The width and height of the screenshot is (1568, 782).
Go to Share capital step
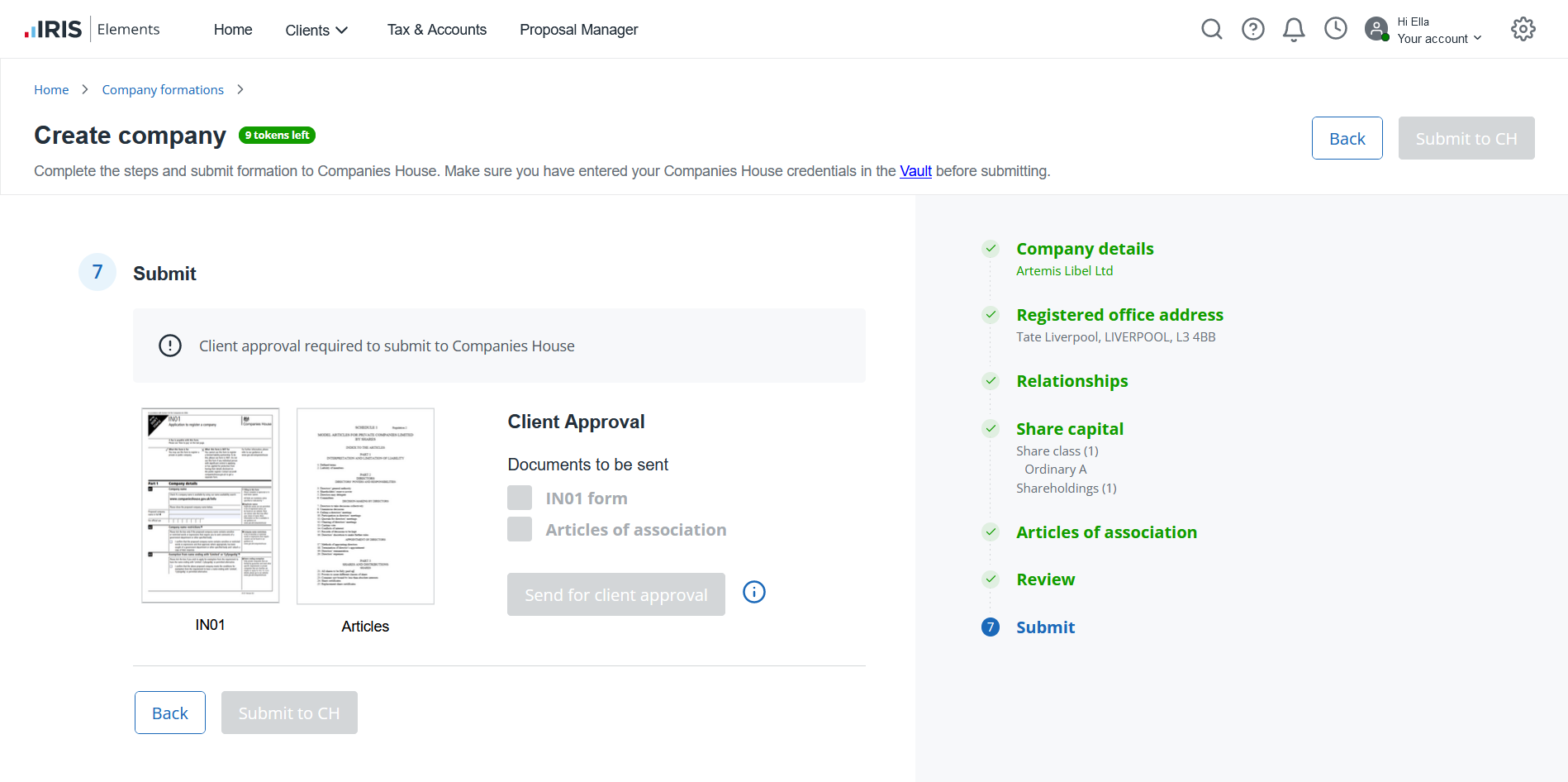pyautogui.click(x=1069, y=429)
